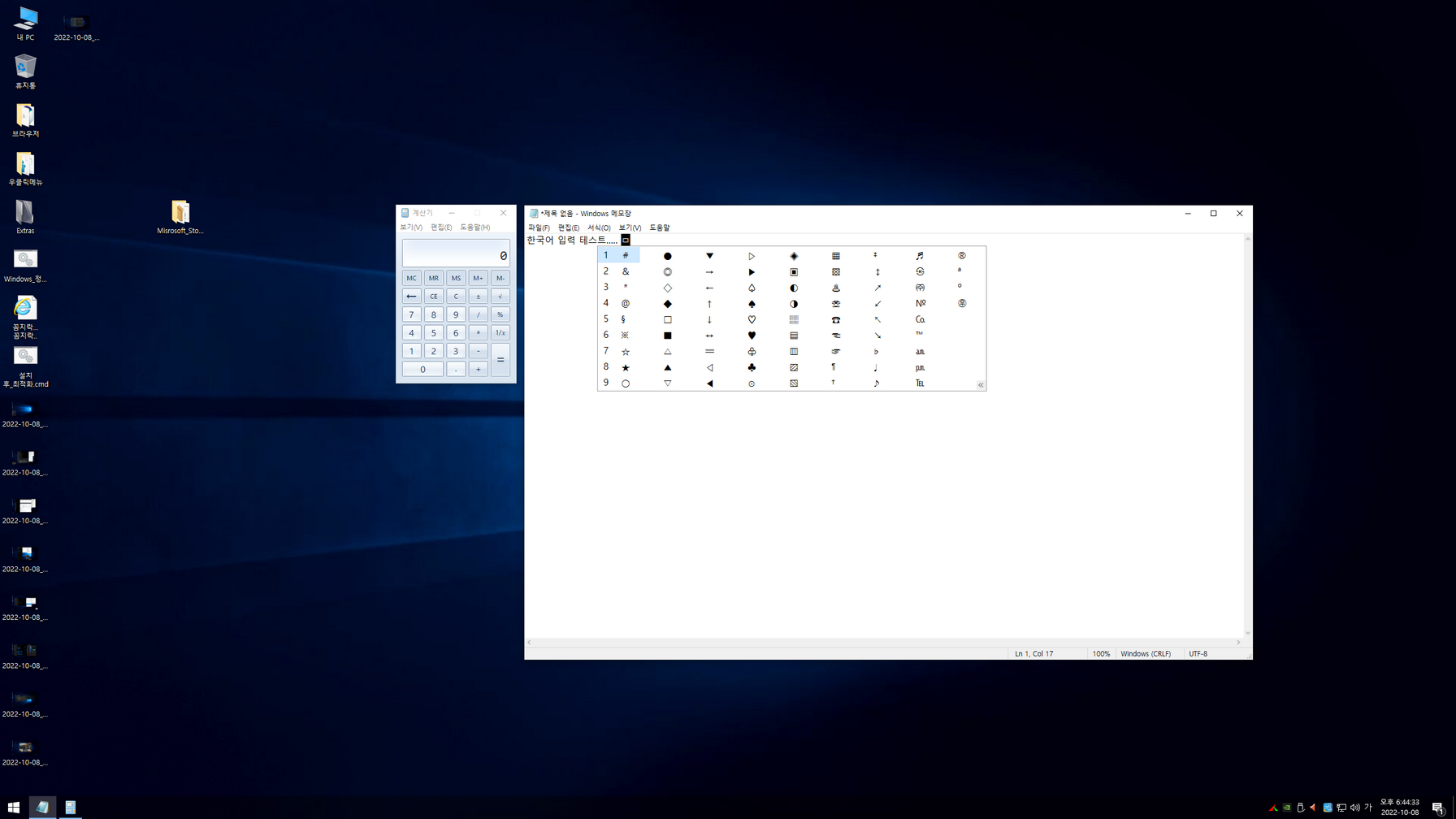Click the plus-minus ± button
The height and width of the screenshot is (819, 1456).
point(478,297)
